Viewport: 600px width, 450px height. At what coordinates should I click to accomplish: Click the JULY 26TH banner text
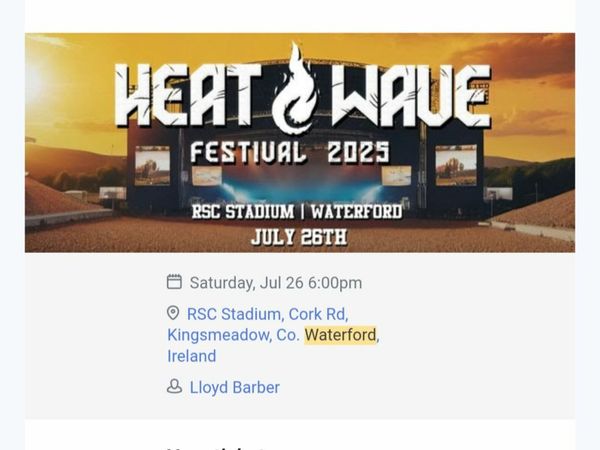(299, 237)
